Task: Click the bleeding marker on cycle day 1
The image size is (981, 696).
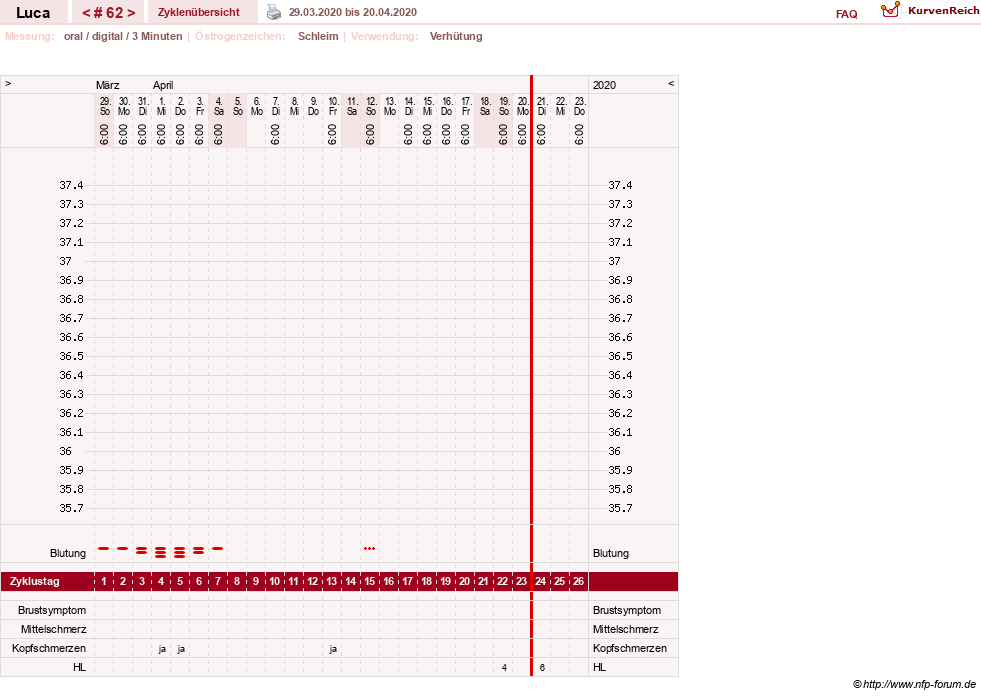Action: [104, 548]
